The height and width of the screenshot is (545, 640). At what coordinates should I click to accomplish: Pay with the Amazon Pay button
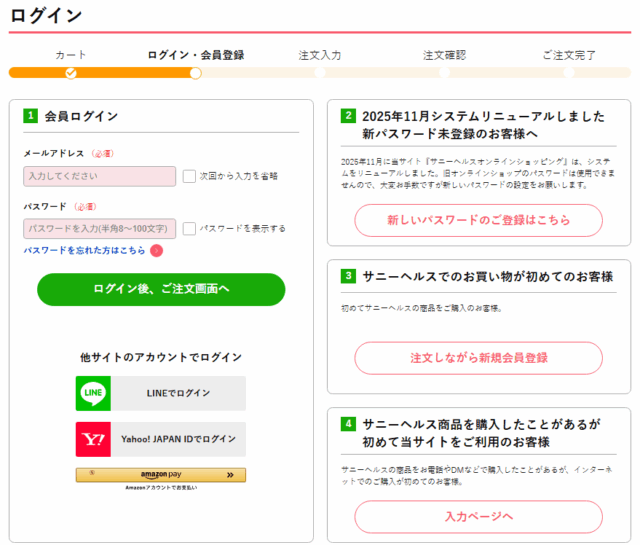click(x=160, y=475)
